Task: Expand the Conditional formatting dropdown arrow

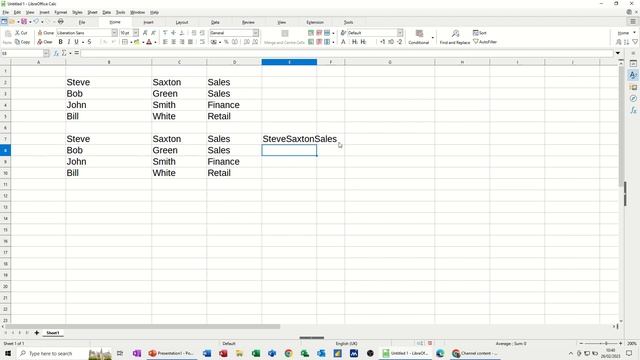Action: click(x=433, y=38)
